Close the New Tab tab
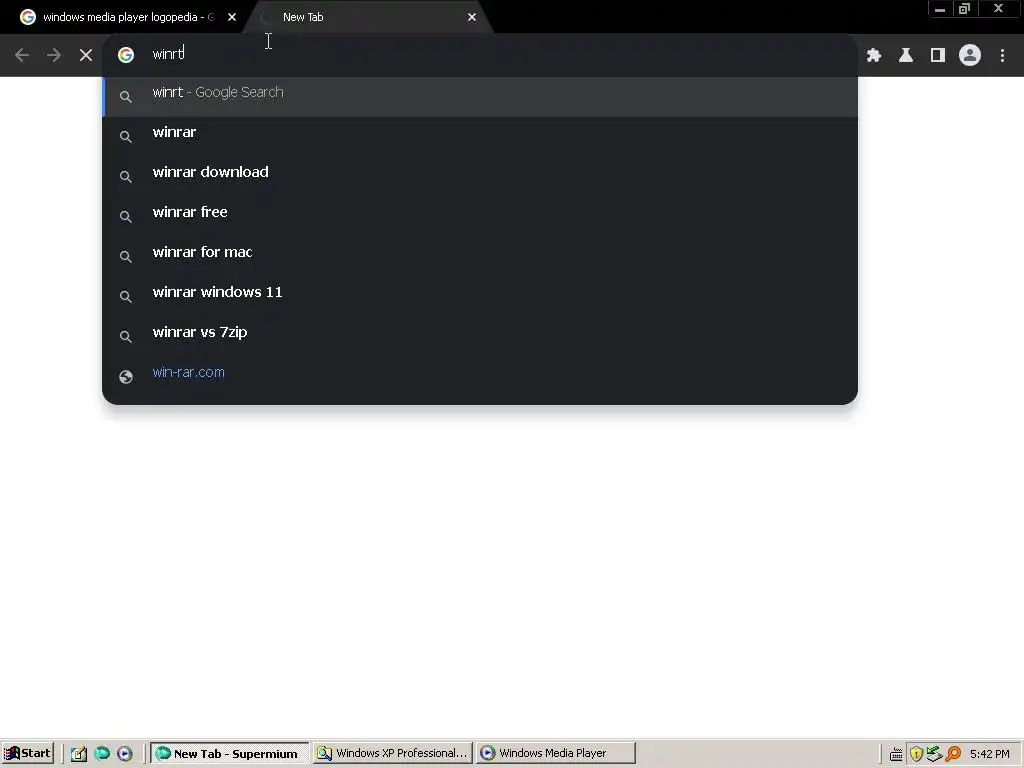Image resolution: width=1024 pixels, height=768 pixels. (x=472, y=17)
